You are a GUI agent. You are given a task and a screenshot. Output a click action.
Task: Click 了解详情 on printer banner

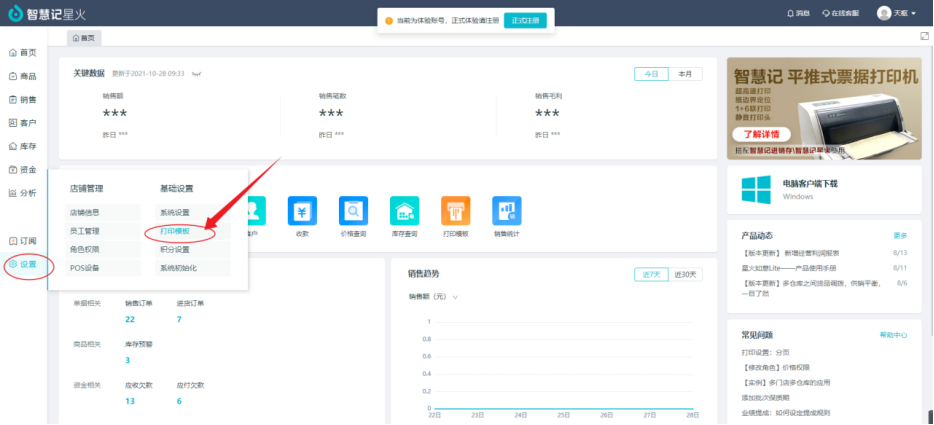tap(761, 134)
